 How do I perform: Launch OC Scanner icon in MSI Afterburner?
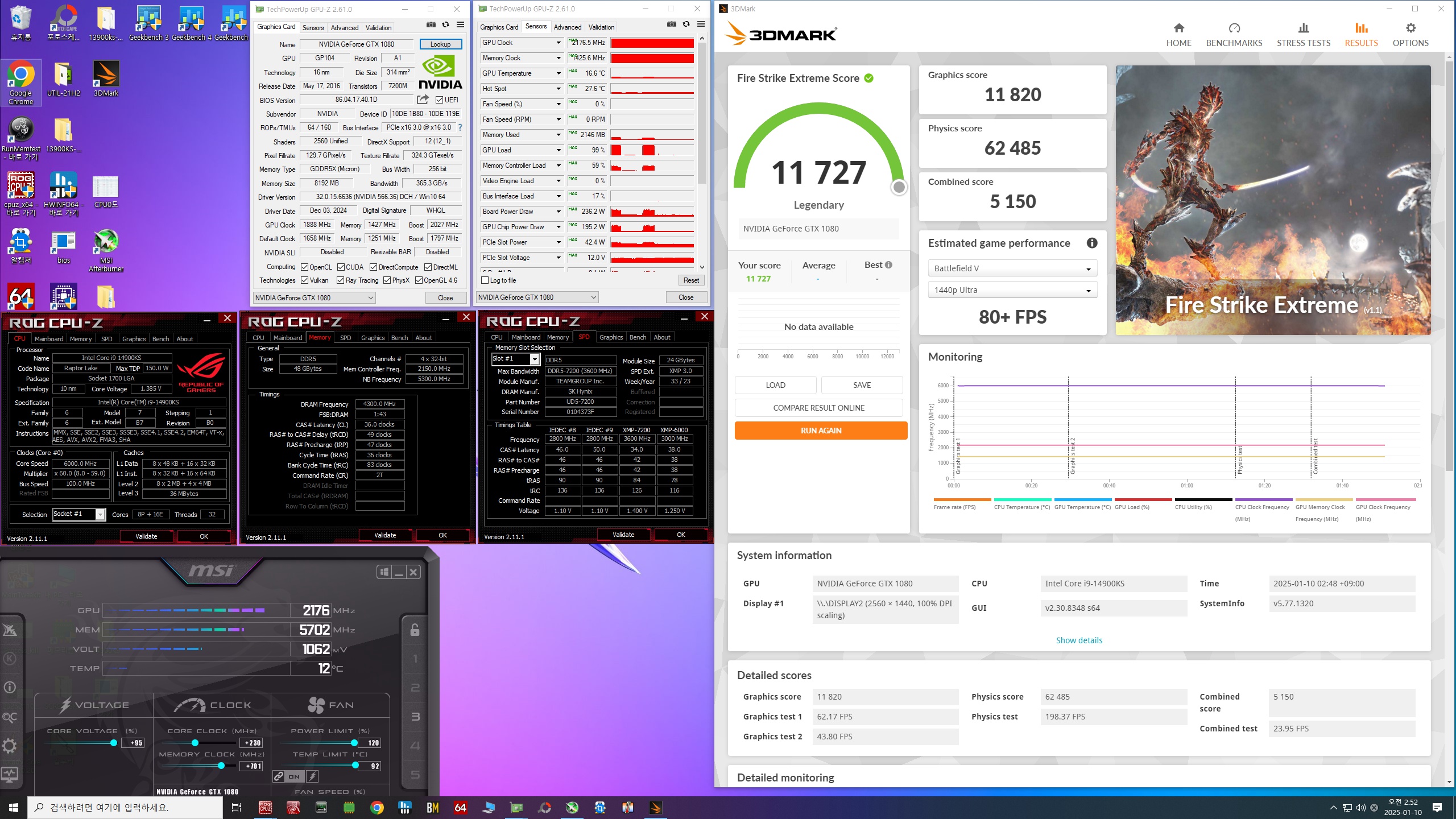tap(10, 717)
